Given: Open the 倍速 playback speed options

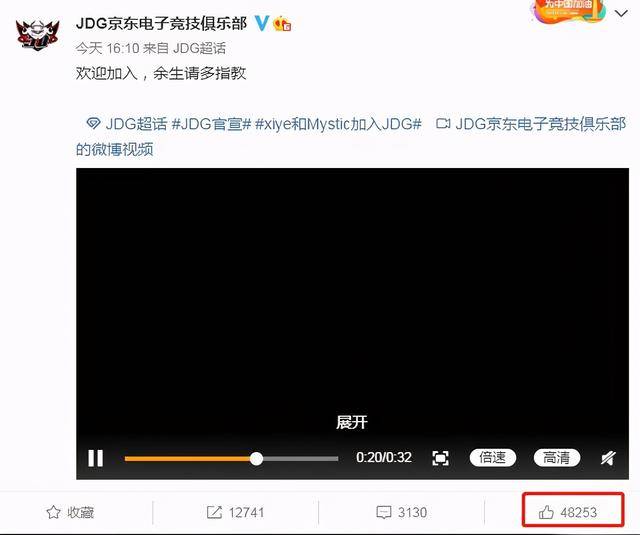Looking at the screenshot, I should 493,457.
